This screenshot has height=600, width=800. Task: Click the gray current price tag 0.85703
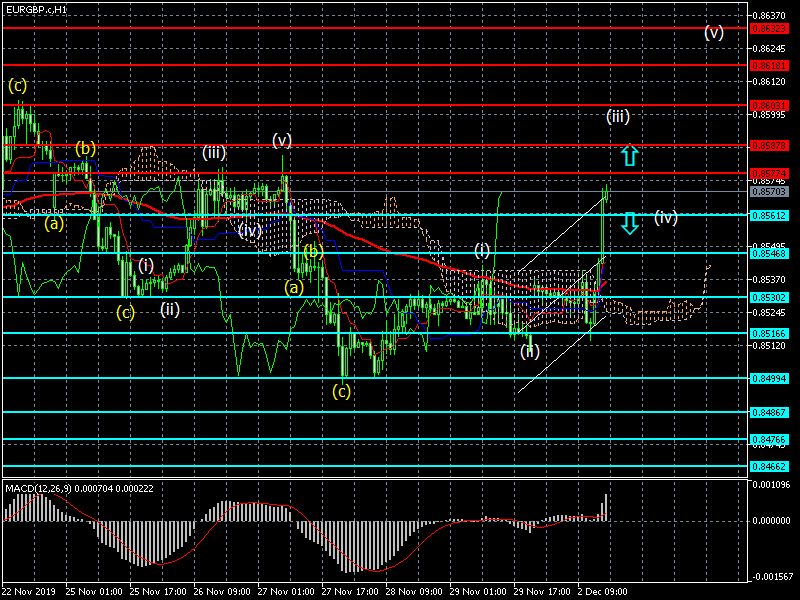[772, 191]
